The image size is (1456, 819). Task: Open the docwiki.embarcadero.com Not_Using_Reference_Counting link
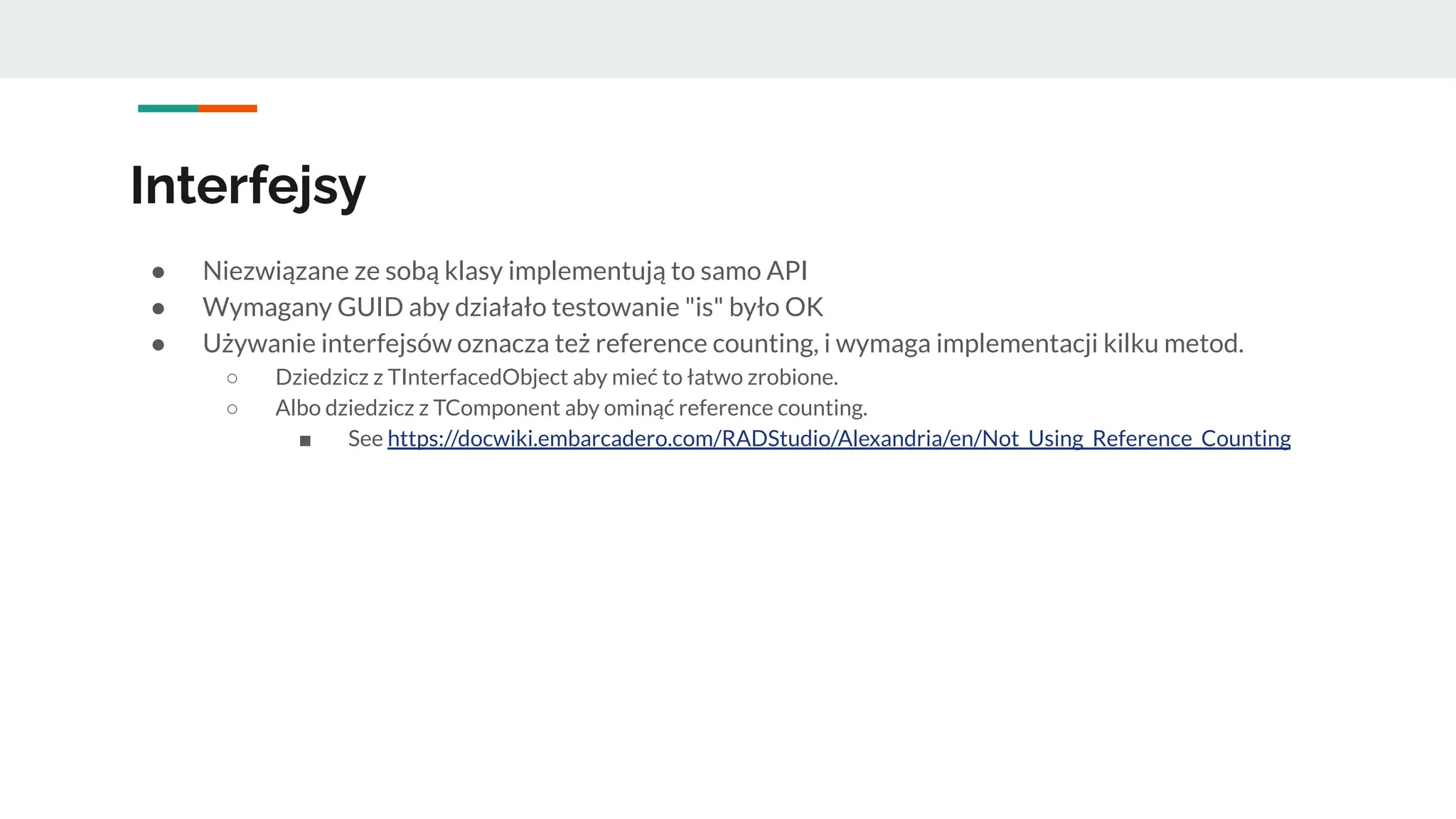(x=839, y=439)
